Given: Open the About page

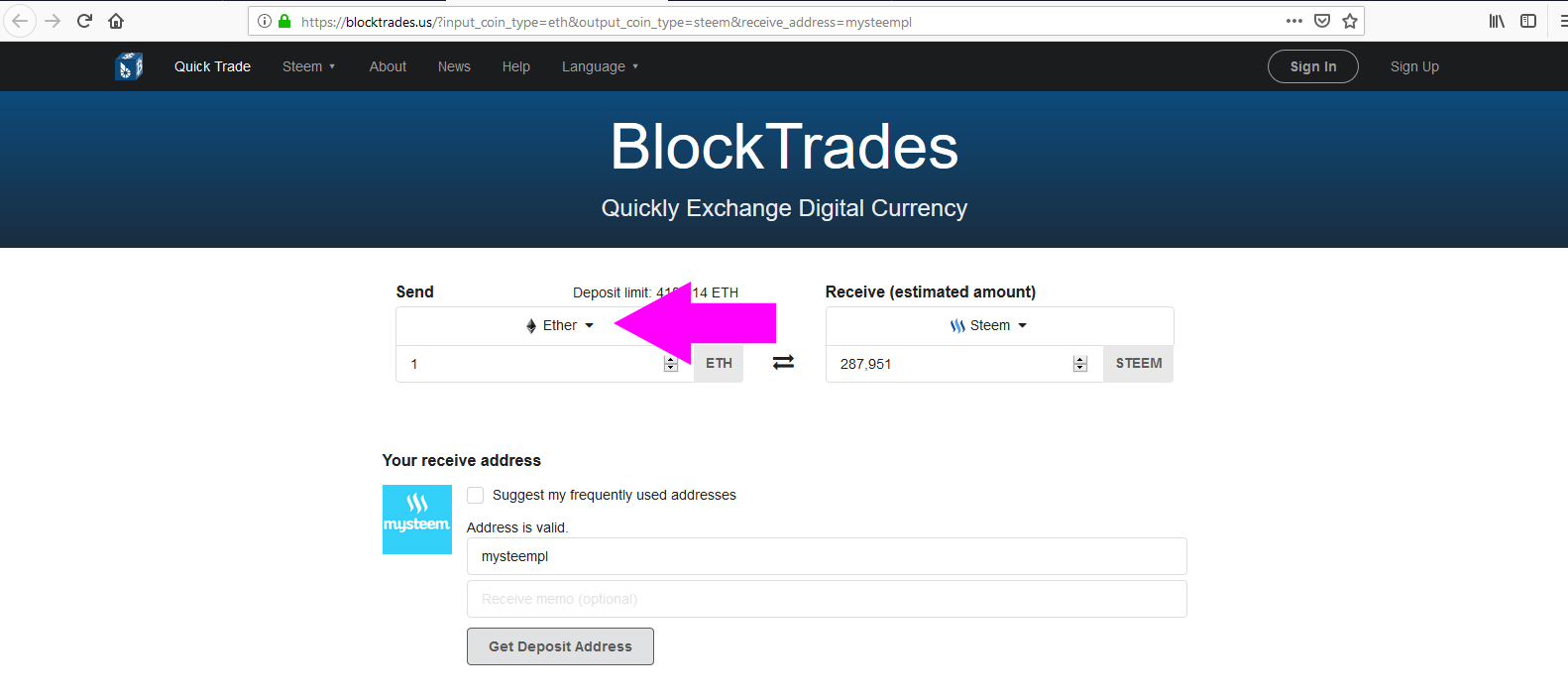Looking at the screenshot, I should pos(388,66).
